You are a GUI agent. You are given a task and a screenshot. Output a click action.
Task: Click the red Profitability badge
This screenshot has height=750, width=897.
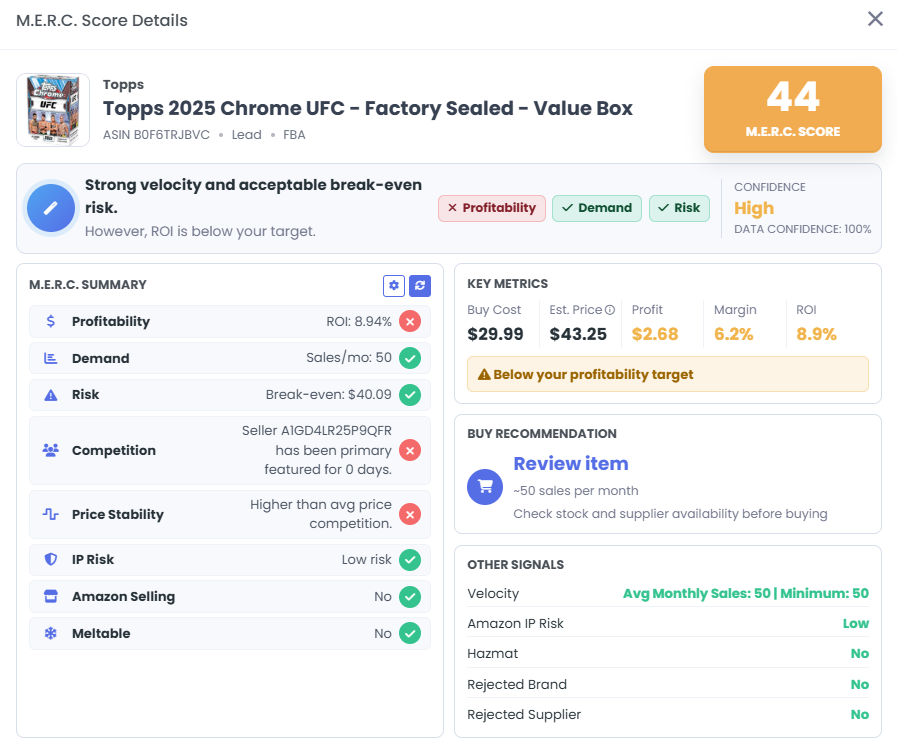(x=492, y=208)
